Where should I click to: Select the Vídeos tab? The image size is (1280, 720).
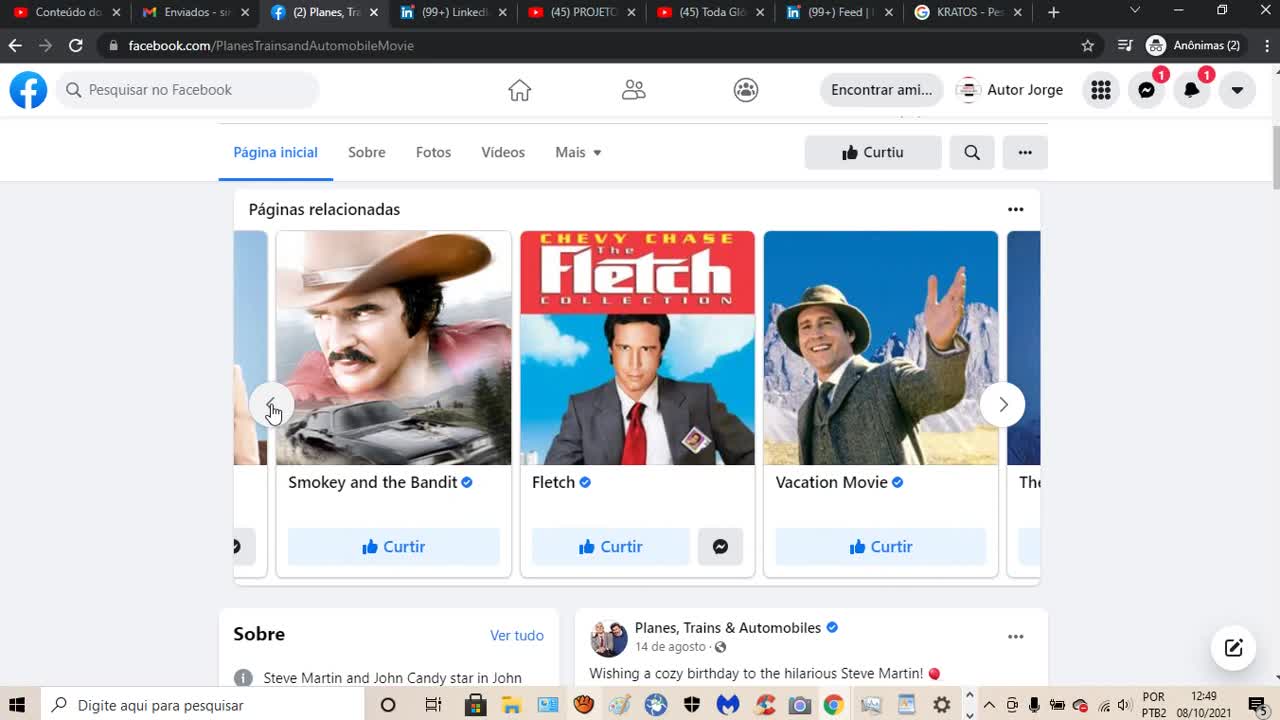coord(503,152)
